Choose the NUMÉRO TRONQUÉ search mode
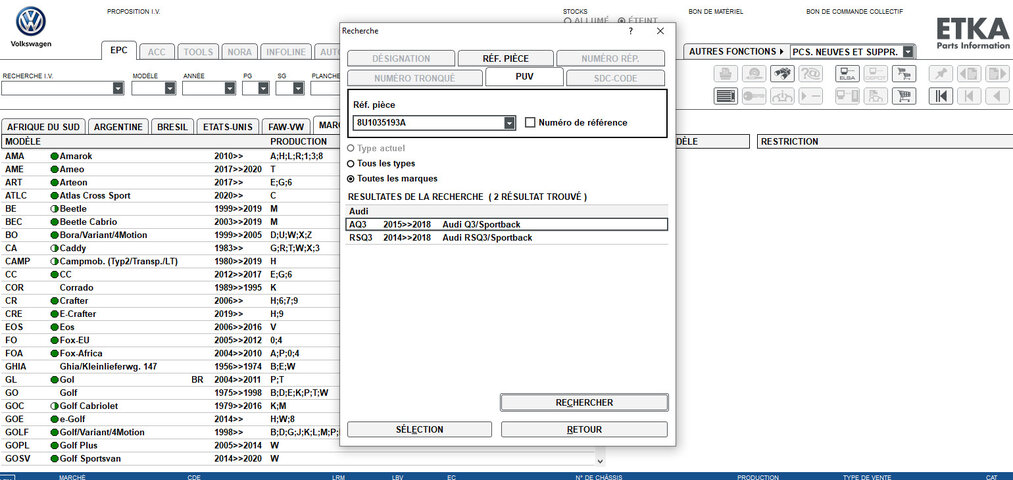The height and width of the screenshot is (480, 1013). pos(415,78)
